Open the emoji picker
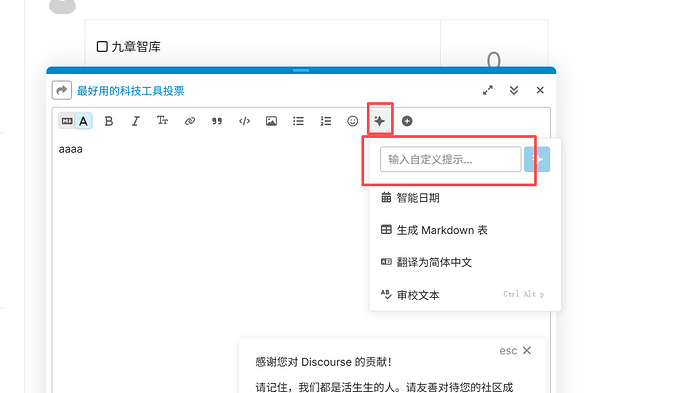Image resolution: width=690 pixels, height=393 pixels. (352, 121)
